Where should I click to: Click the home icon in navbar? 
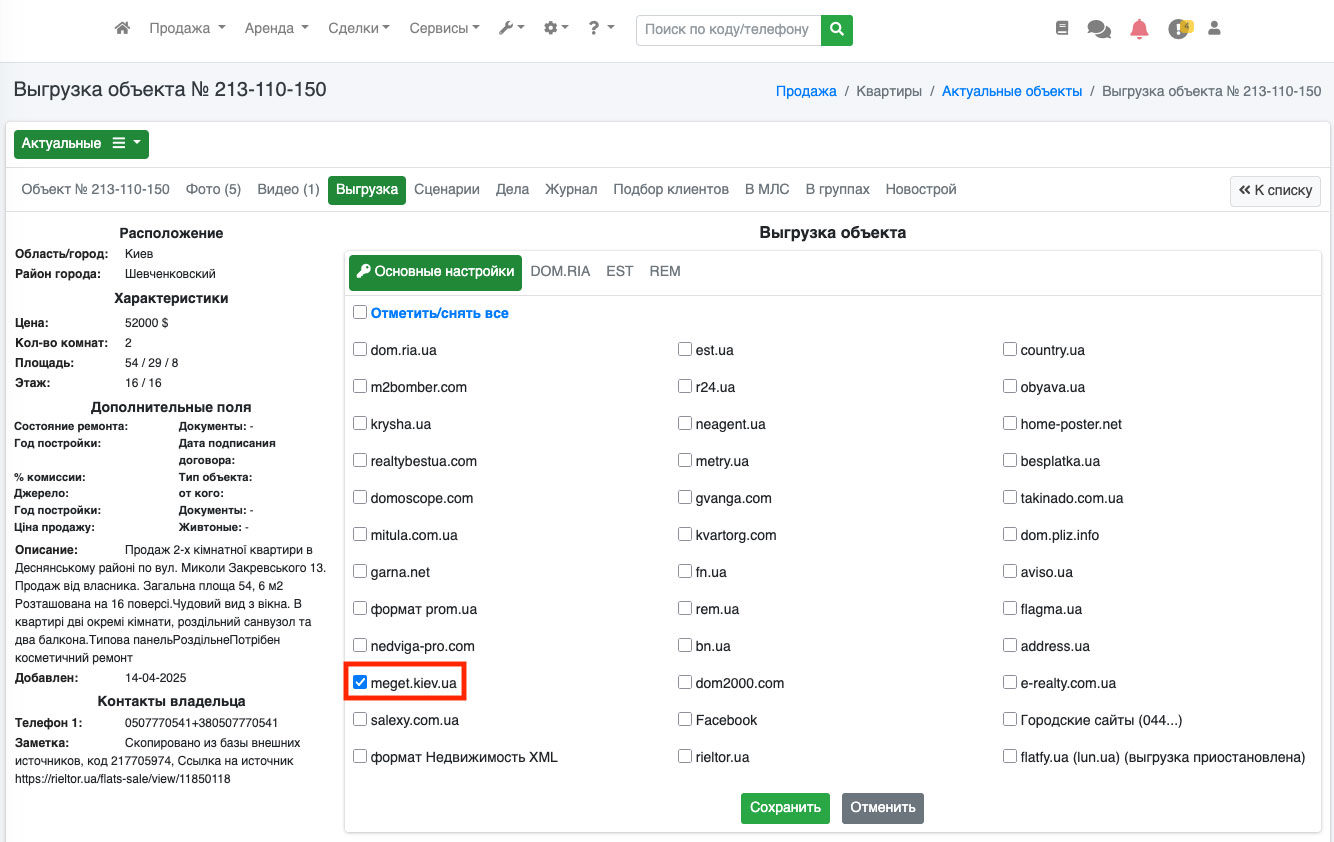tap(123, 29)
